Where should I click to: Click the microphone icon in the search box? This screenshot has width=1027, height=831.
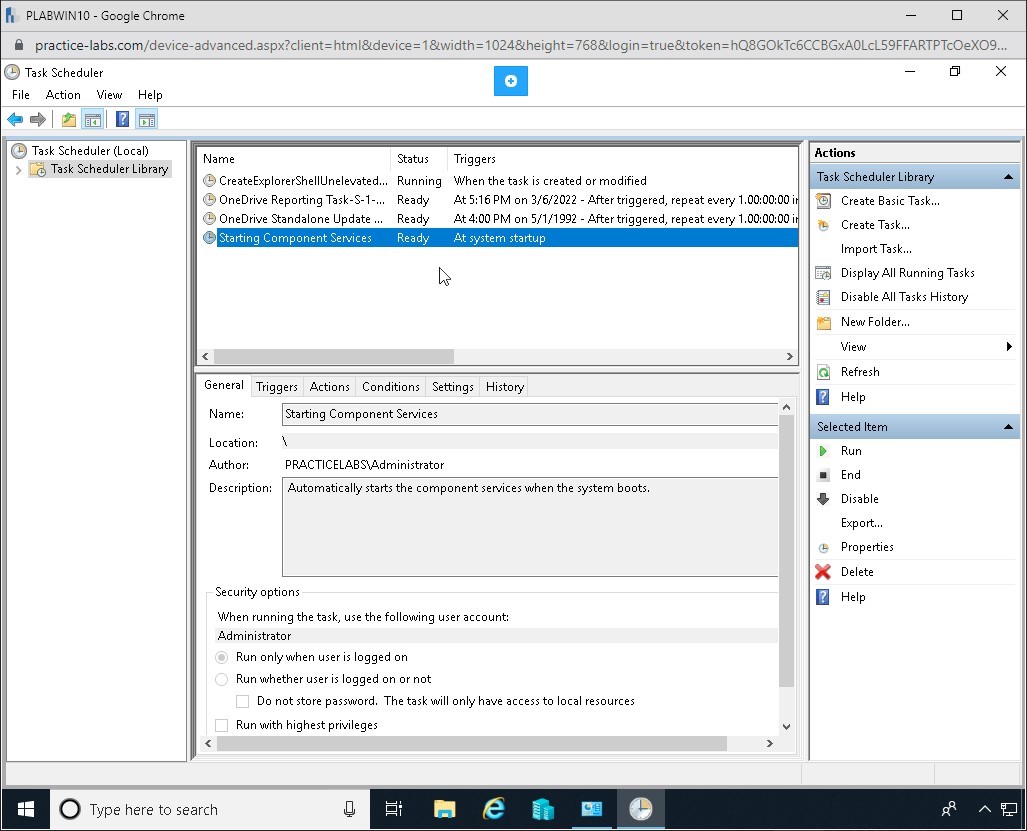(350, 810)
